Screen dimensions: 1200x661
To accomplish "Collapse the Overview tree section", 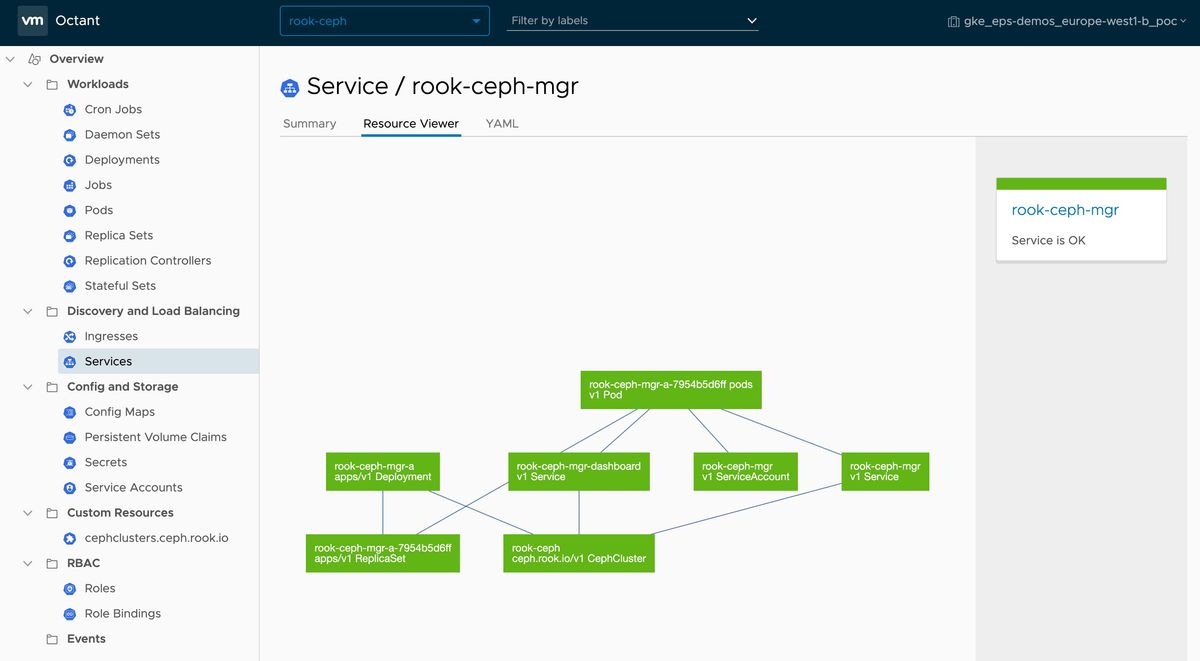I will (x=10, y=59).
